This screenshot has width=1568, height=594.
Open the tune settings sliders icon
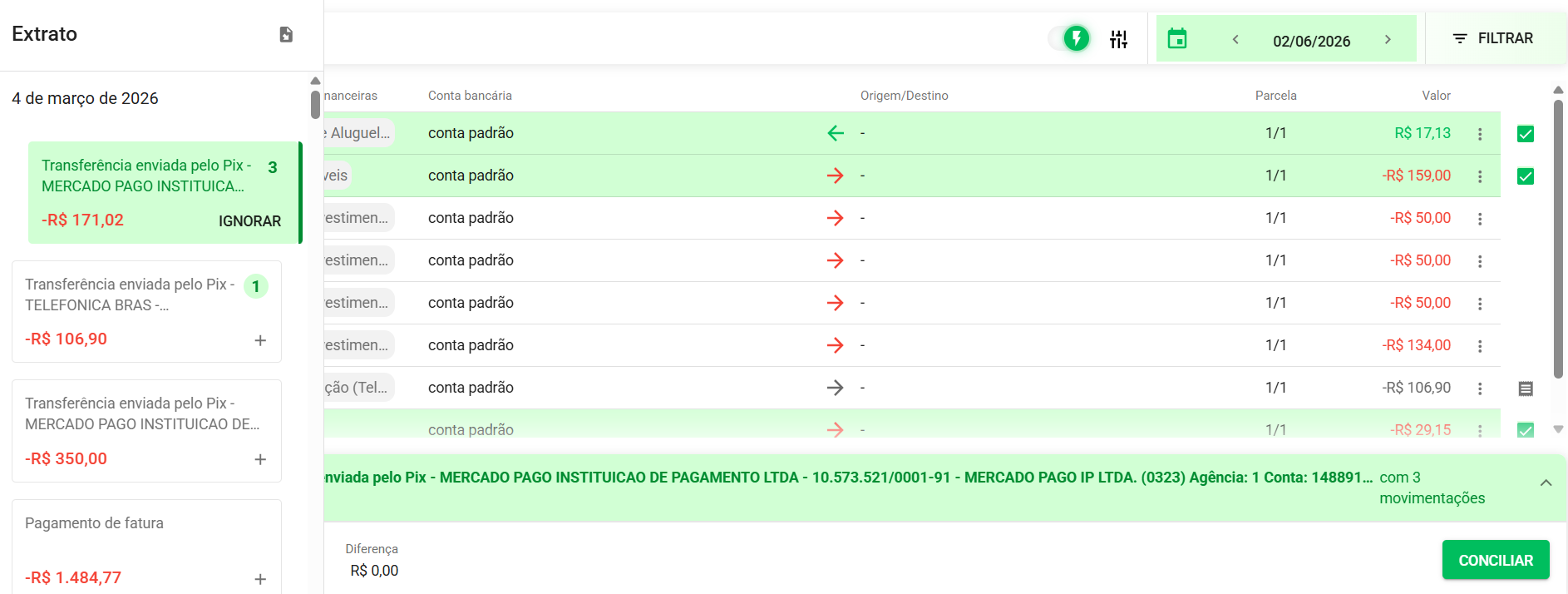1119,39
